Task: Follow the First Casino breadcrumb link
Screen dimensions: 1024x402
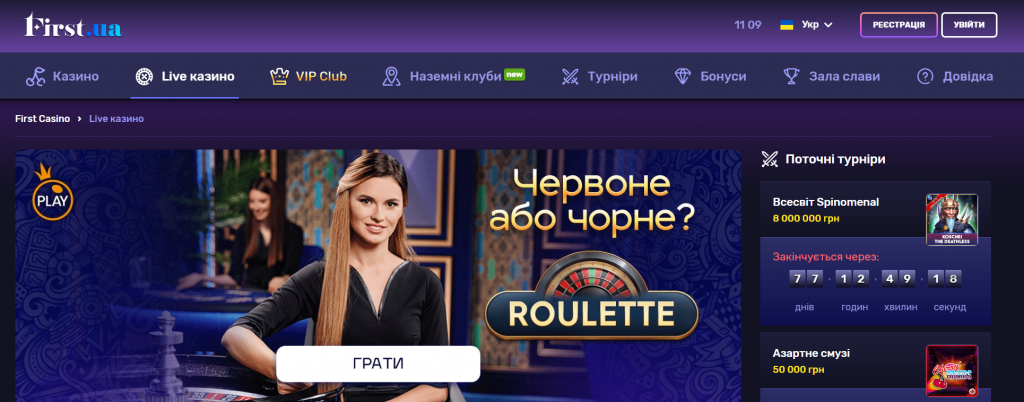Action: (x=42, y=119)
